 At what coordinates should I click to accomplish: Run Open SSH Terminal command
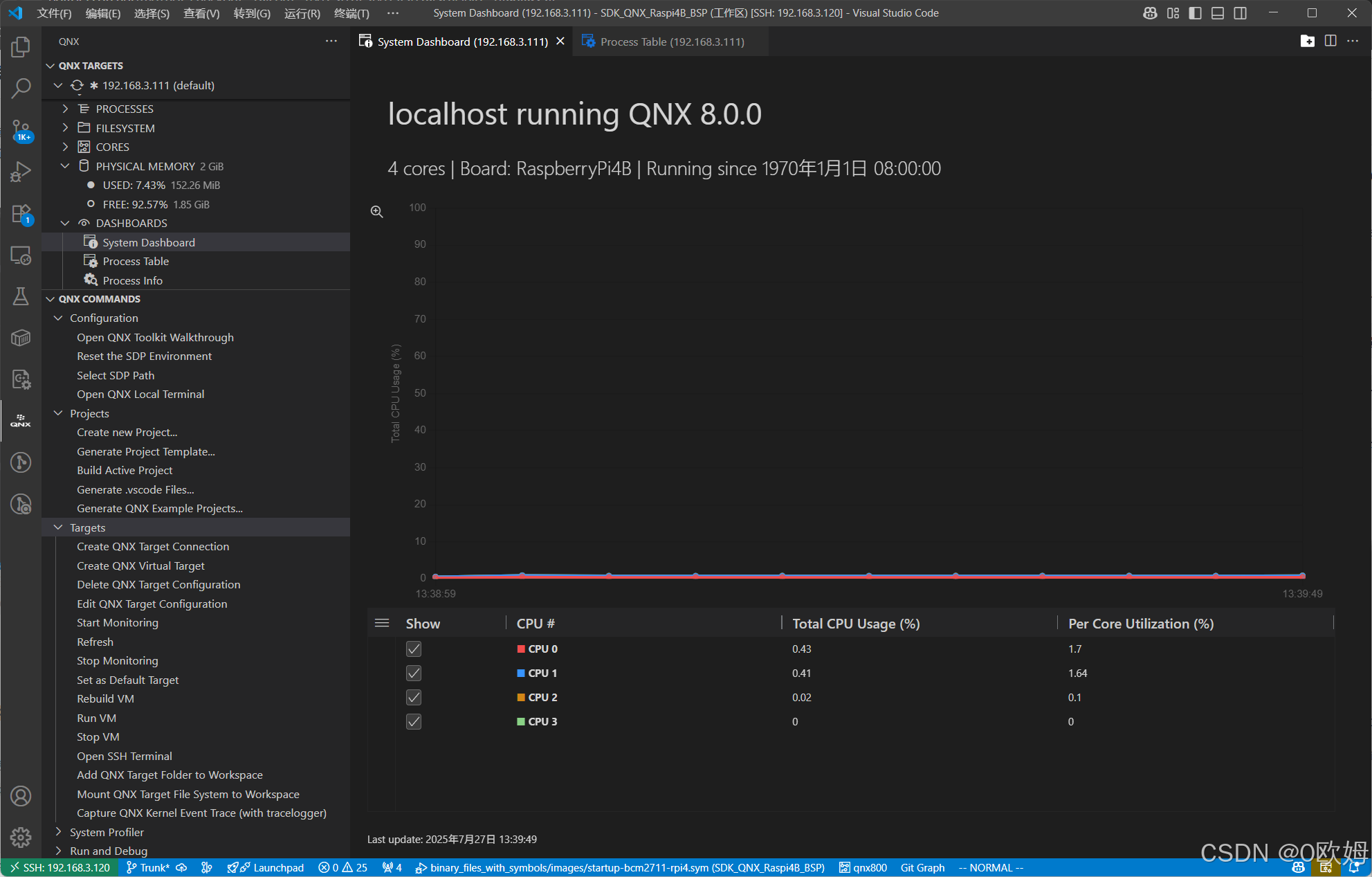(125, 756)
